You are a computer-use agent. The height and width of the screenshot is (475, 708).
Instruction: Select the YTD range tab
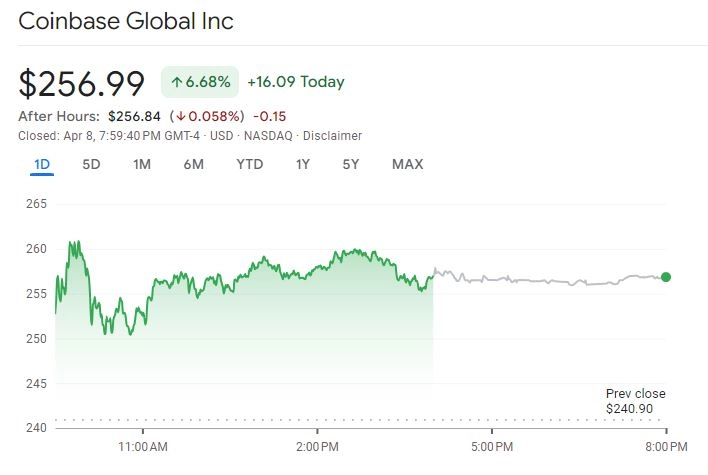click(250, 164)
